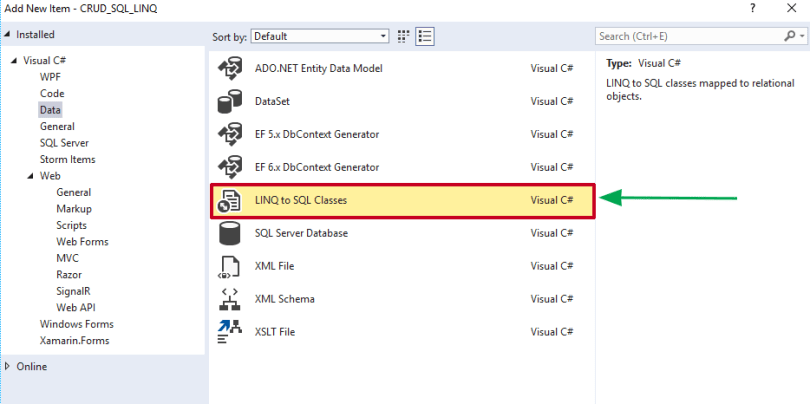Select the Code category
The image size is (810, 404).
click(x=52, y=94)
